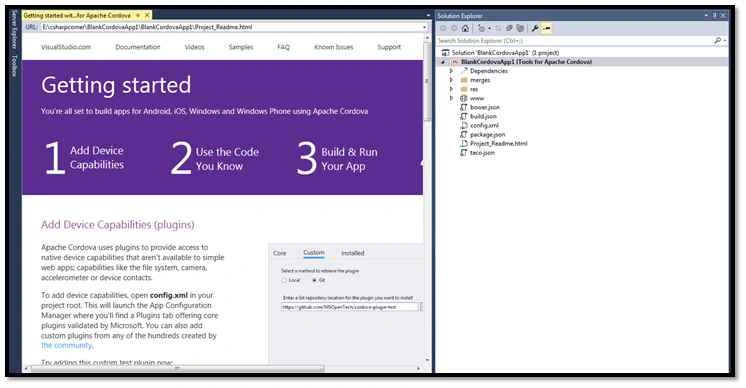
Task: Click the merges folder icon
Action: pos(464,80)
